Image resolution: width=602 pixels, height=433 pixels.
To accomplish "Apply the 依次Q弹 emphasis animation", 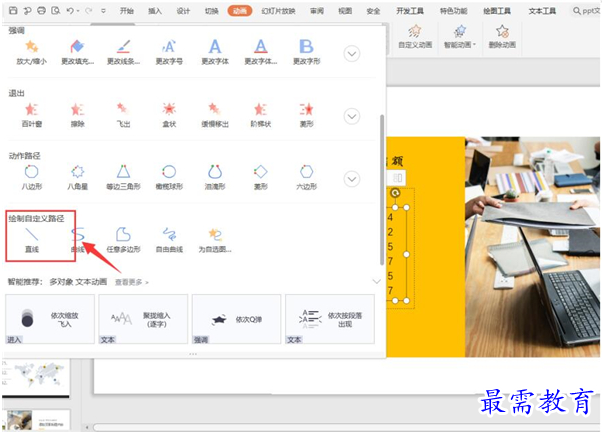I will coord(236,319).
